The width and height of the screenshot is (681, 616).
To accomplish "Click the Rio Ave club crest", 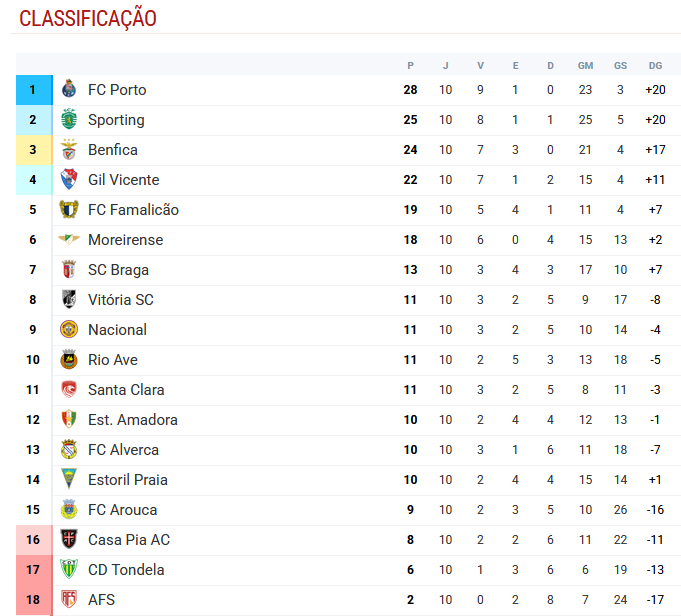I will 69,360.
